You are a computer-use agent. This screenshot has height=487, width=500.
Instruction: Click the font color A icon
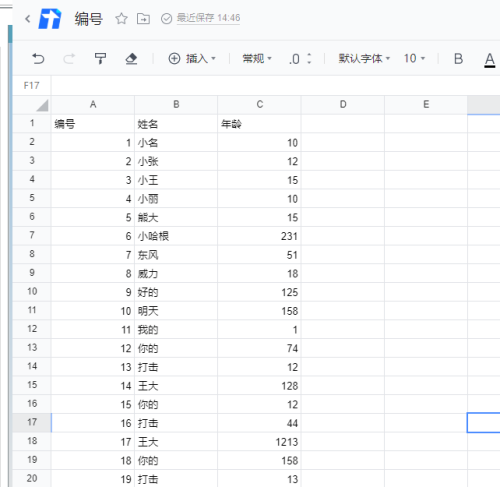click(489, 59)
